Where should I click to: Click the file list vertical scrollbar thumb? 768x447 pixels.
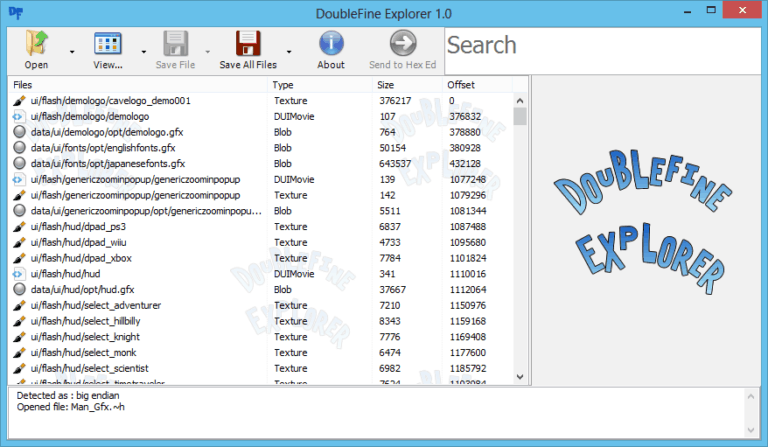(x=520, y=116)
